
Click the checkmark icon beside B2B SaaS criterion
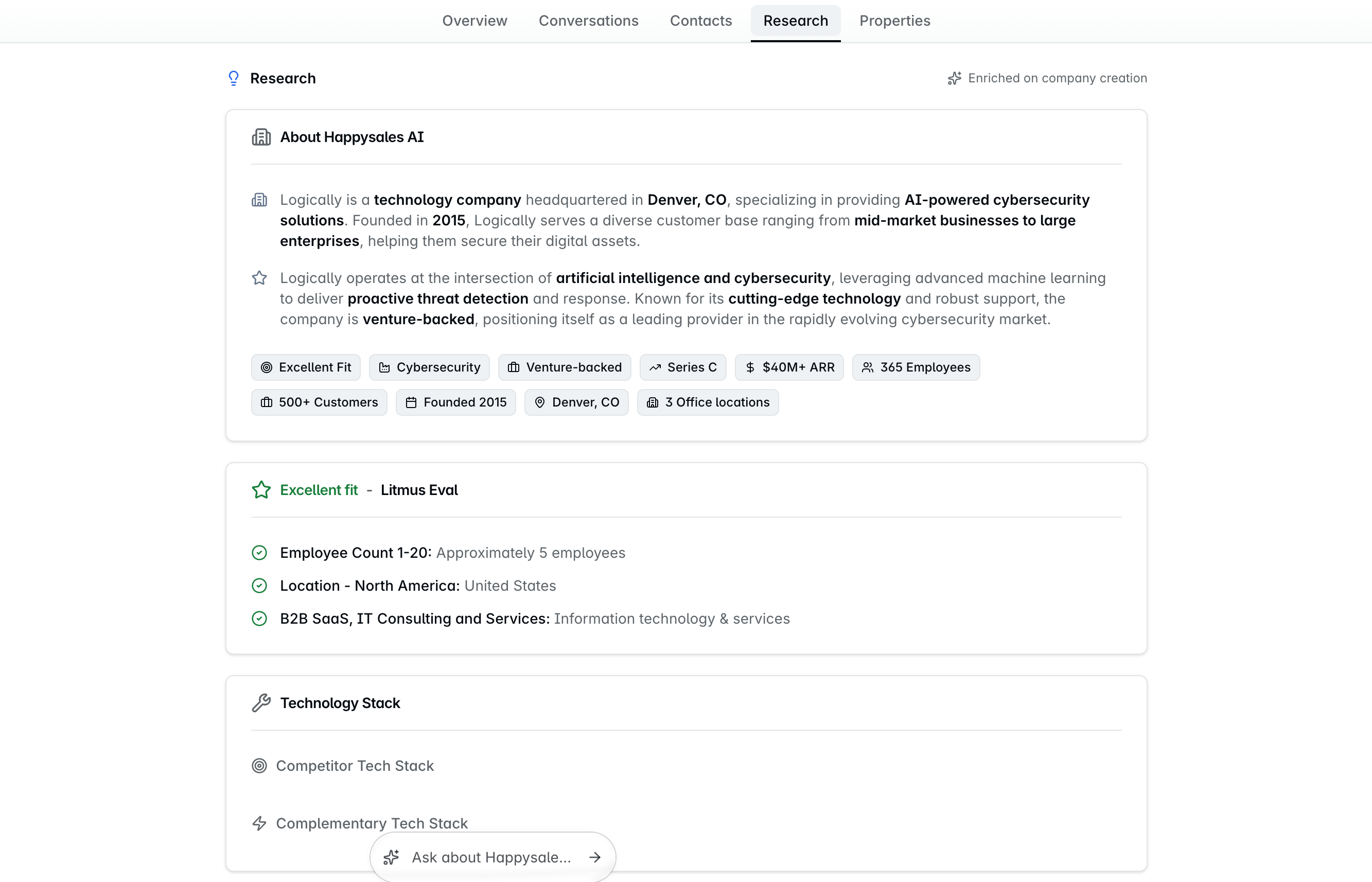(x=259, y=619)
